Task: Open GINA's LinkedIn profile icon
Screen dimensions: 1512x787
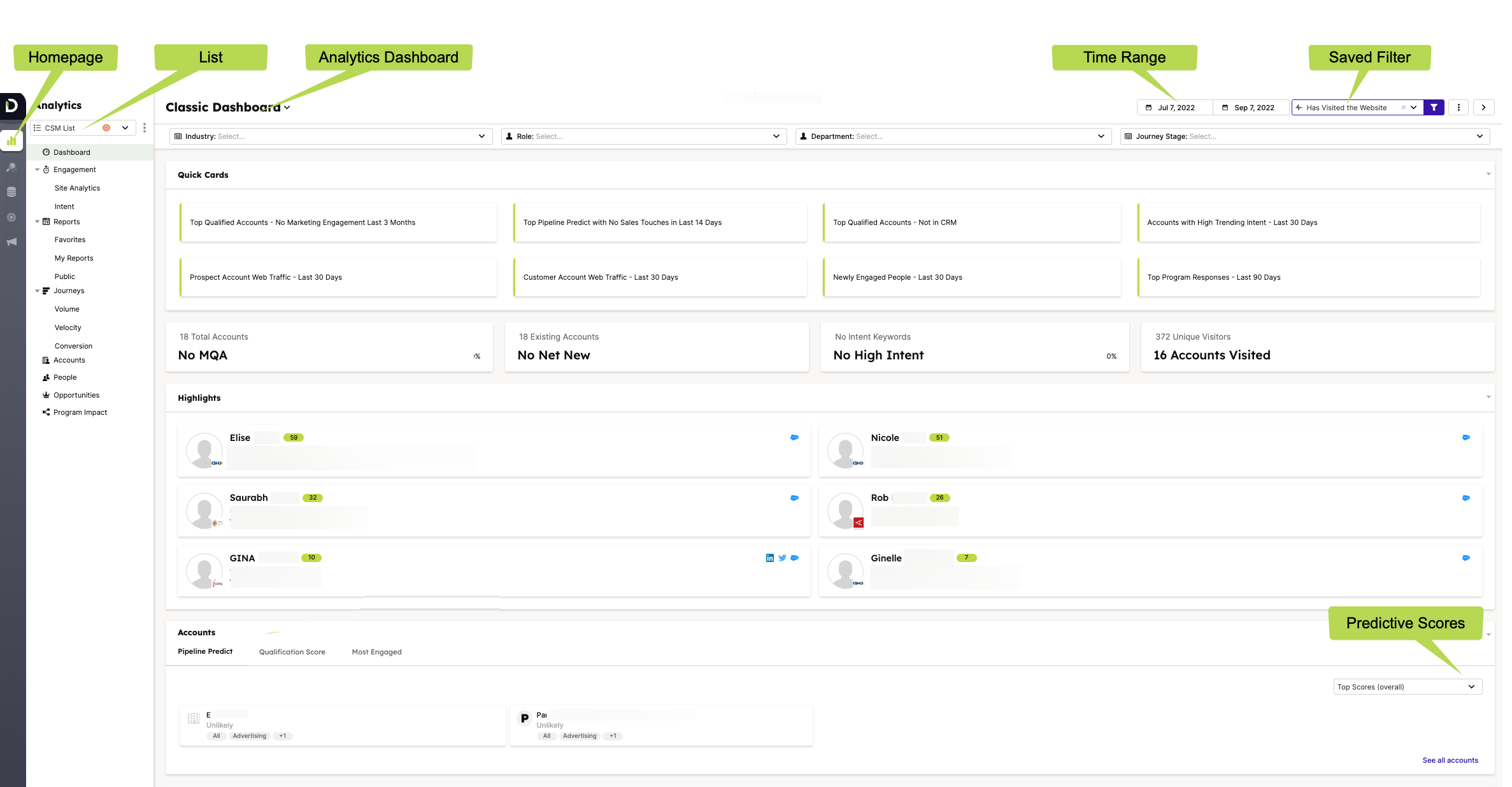Action: pyautogui.click(x=769, y=558)
